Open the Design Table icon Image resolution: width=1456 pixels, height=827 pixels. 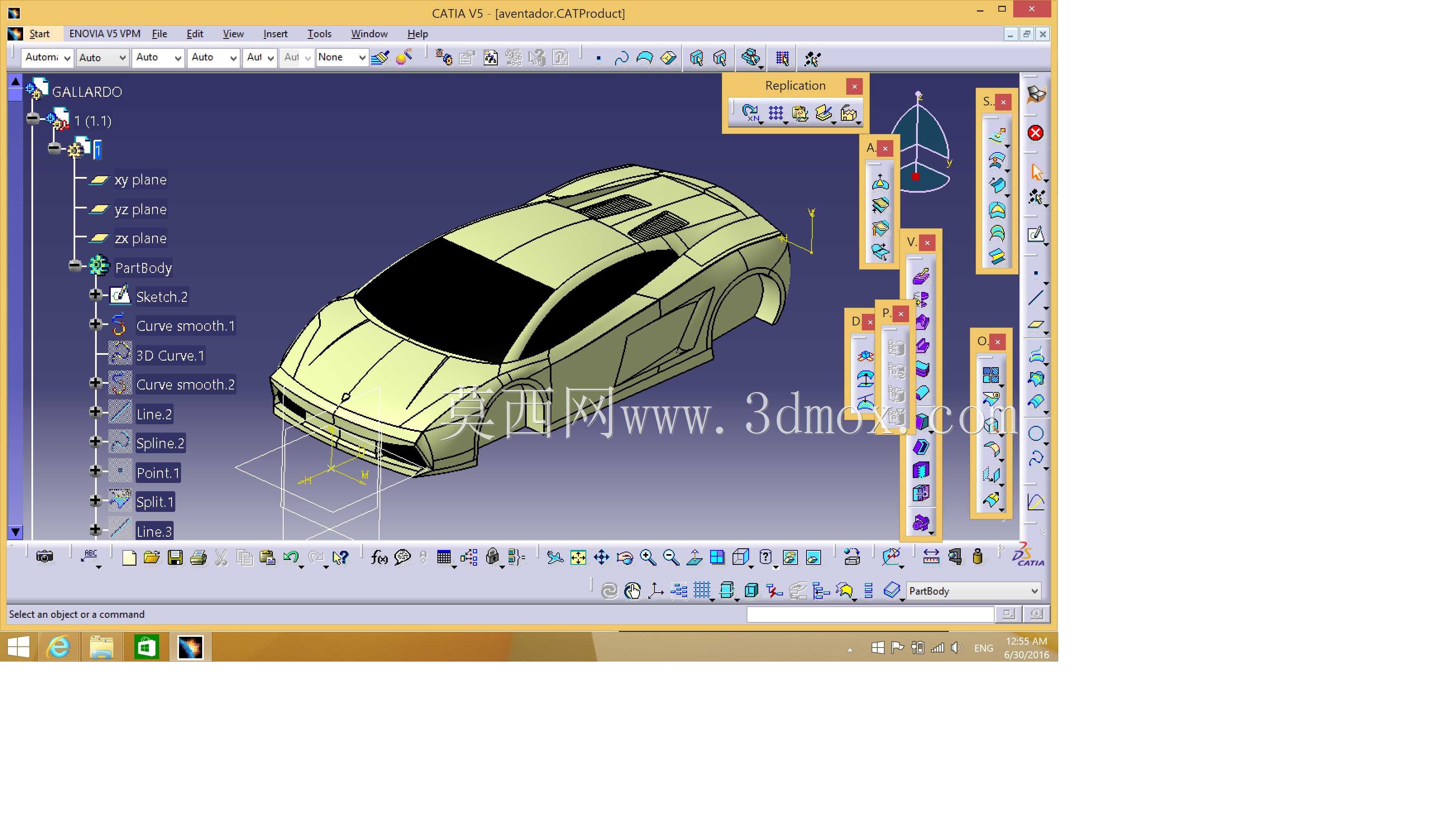coord(444,557)
